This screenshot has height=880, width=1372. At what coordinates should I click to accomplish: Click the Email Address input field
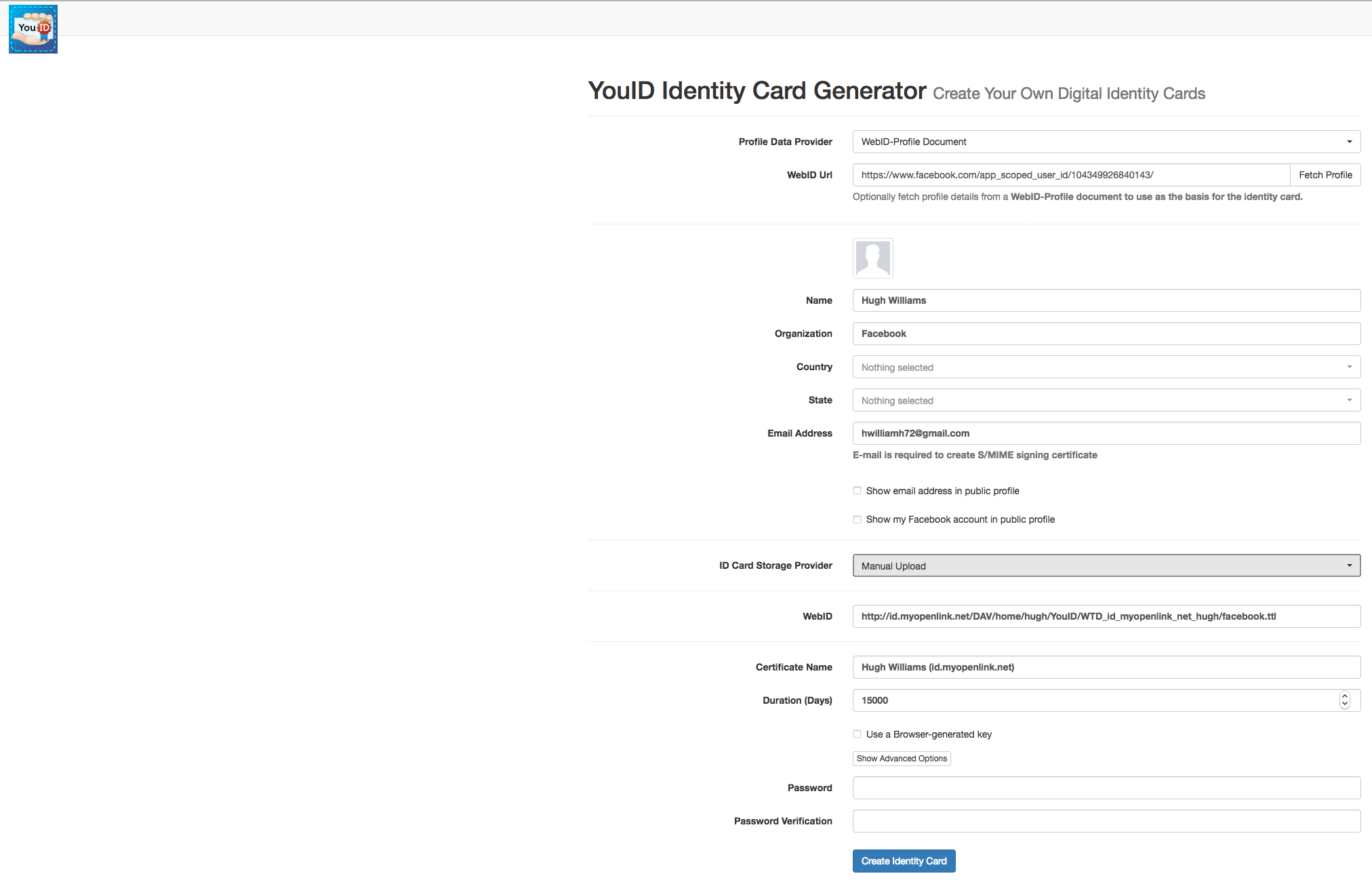click(x=1106, y=433)
